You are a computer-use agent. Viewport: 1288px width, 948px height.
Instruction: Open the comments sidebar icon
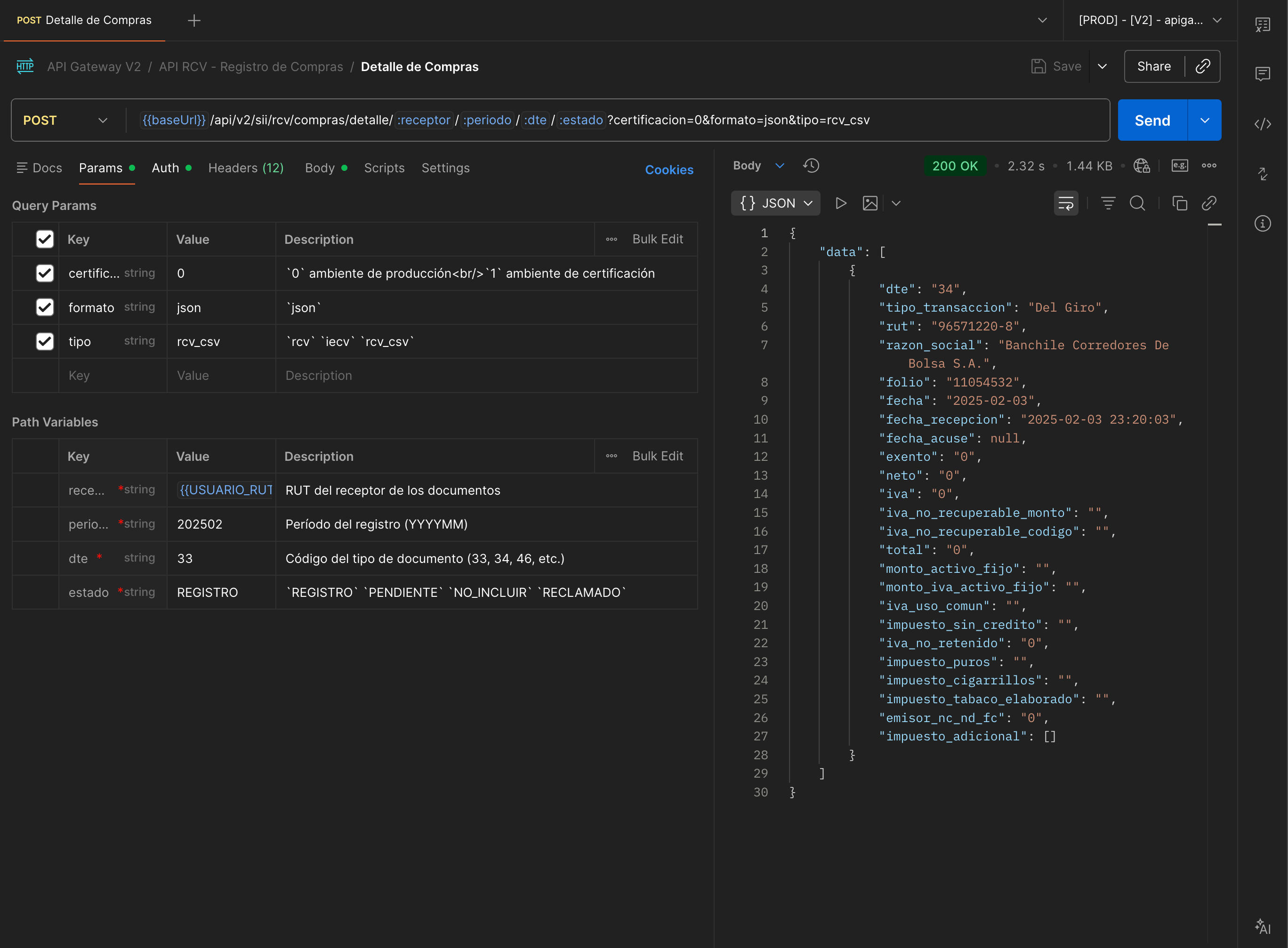1262,74
